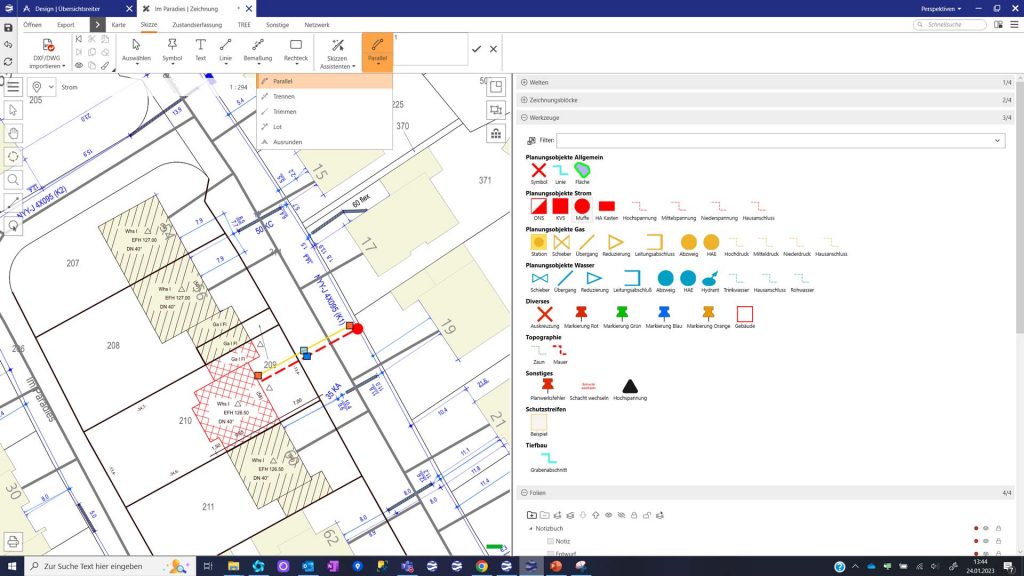Confirm input with the checkmark icon
The image size is (1024, 576).
pos(476,49)
